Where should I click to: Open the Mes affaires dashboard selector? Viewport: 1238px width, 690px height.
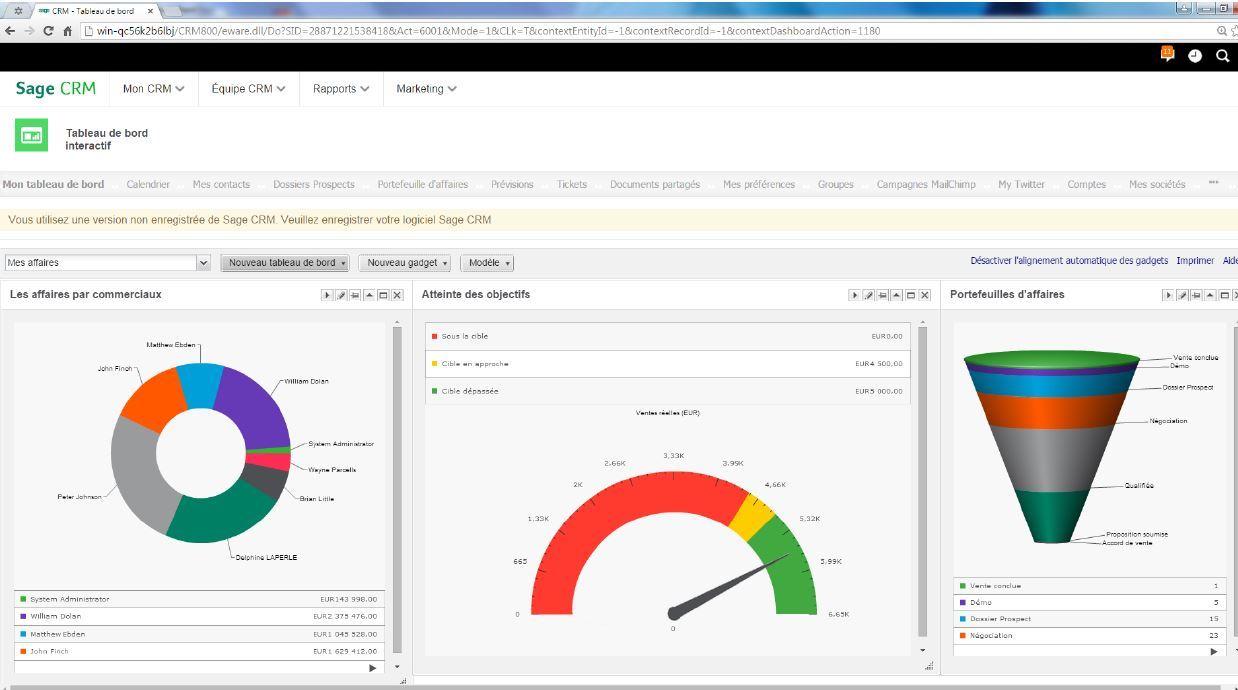point(105,262)
